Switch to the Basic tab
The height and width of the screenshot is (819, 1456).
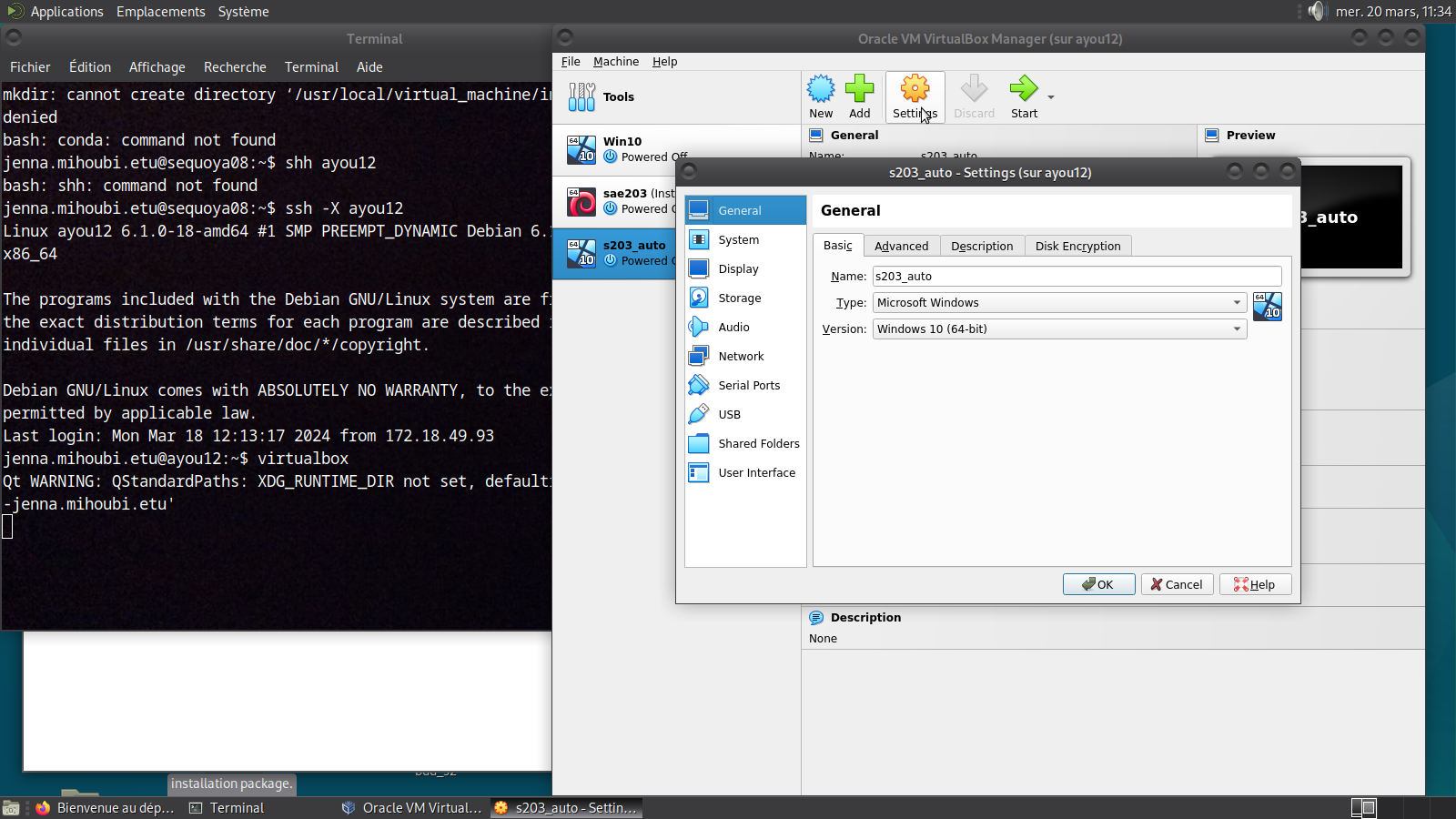pyautogui.click(x=838, y=246)
